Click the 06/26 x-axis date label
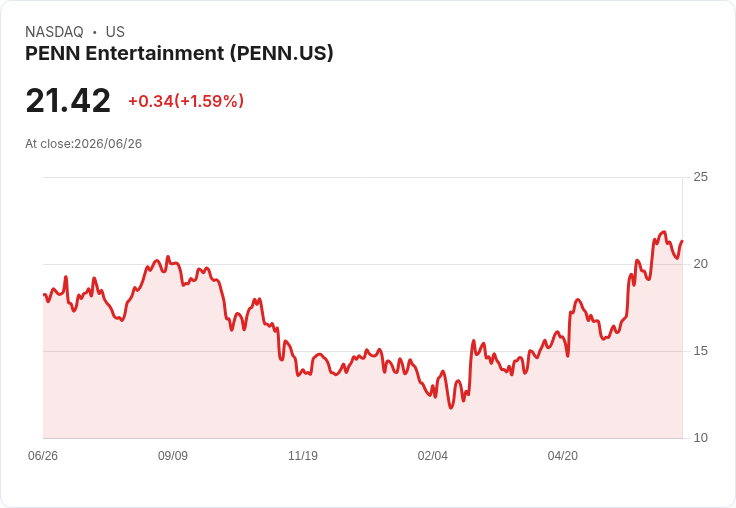The height and width of the screenshot is (508, 736). [x=43, y=456]
